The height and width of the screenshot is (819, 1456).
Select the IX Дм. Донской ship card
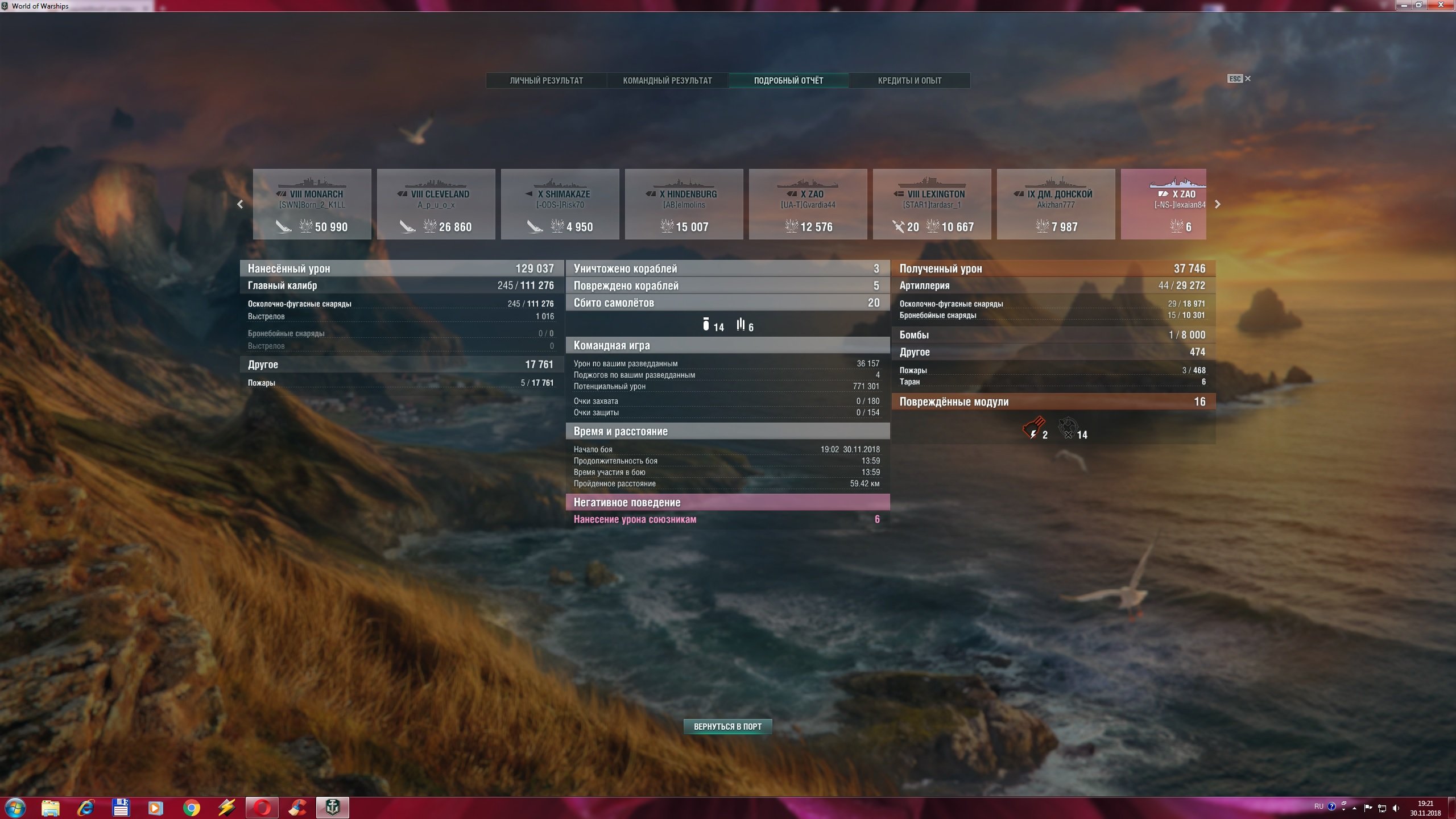[x=1056, y=204]
